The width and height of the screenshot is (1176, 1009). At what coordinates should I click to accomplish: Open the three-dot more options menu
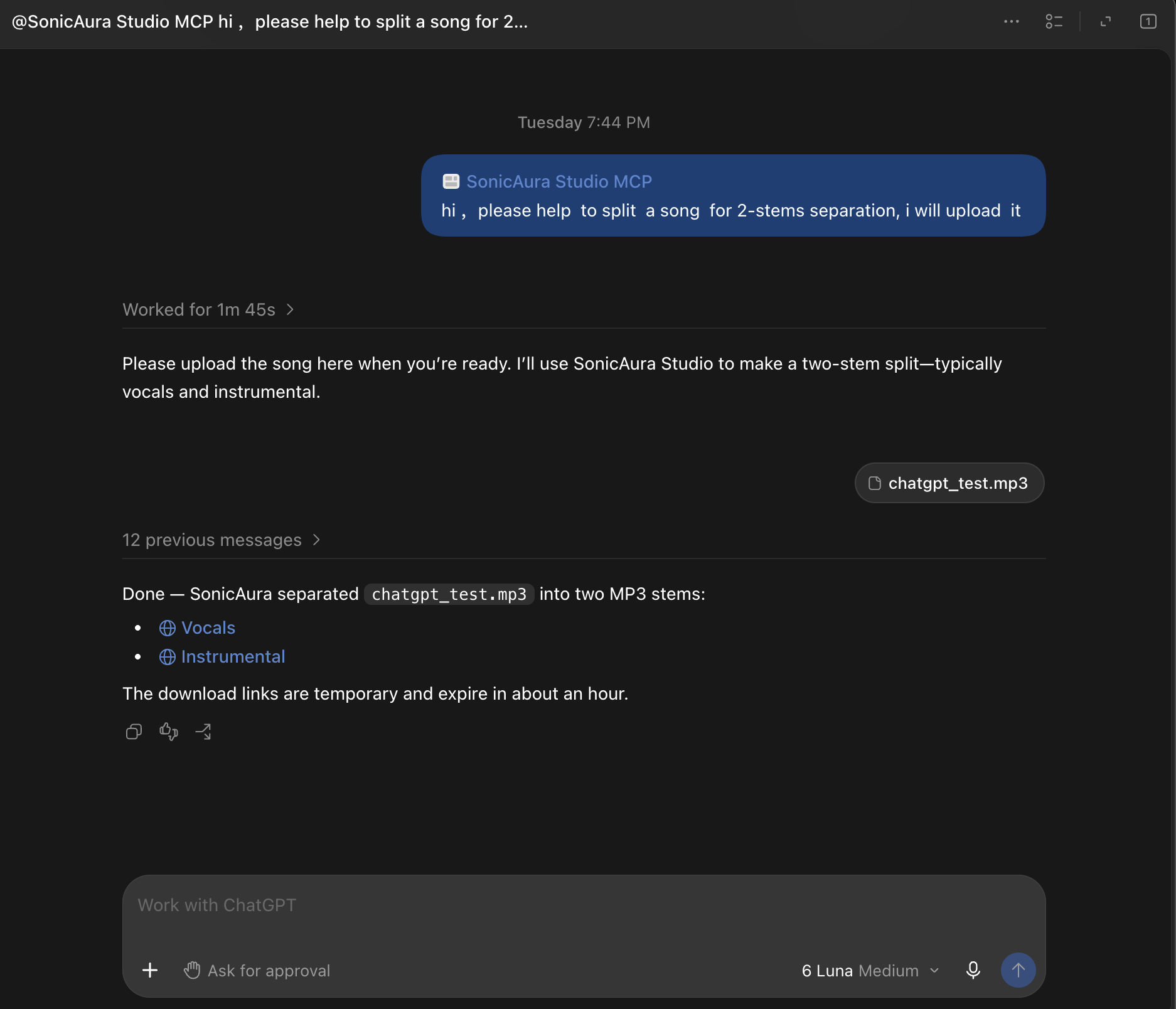(1011, 21)
